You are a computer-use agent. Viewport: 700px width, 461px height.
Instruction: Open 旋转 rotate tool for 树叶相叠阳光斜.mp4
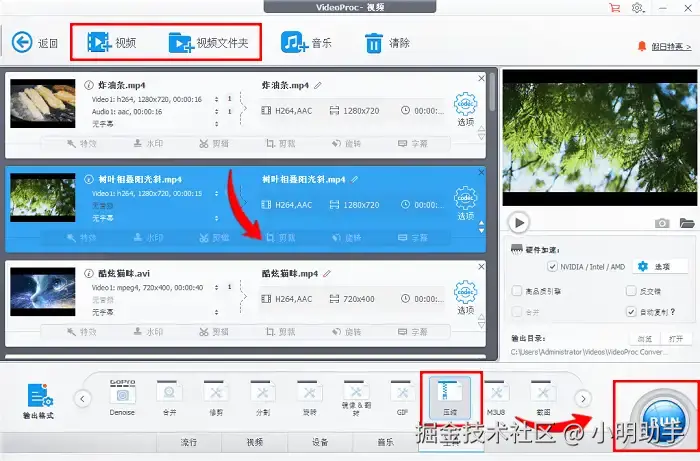[346, 238]
